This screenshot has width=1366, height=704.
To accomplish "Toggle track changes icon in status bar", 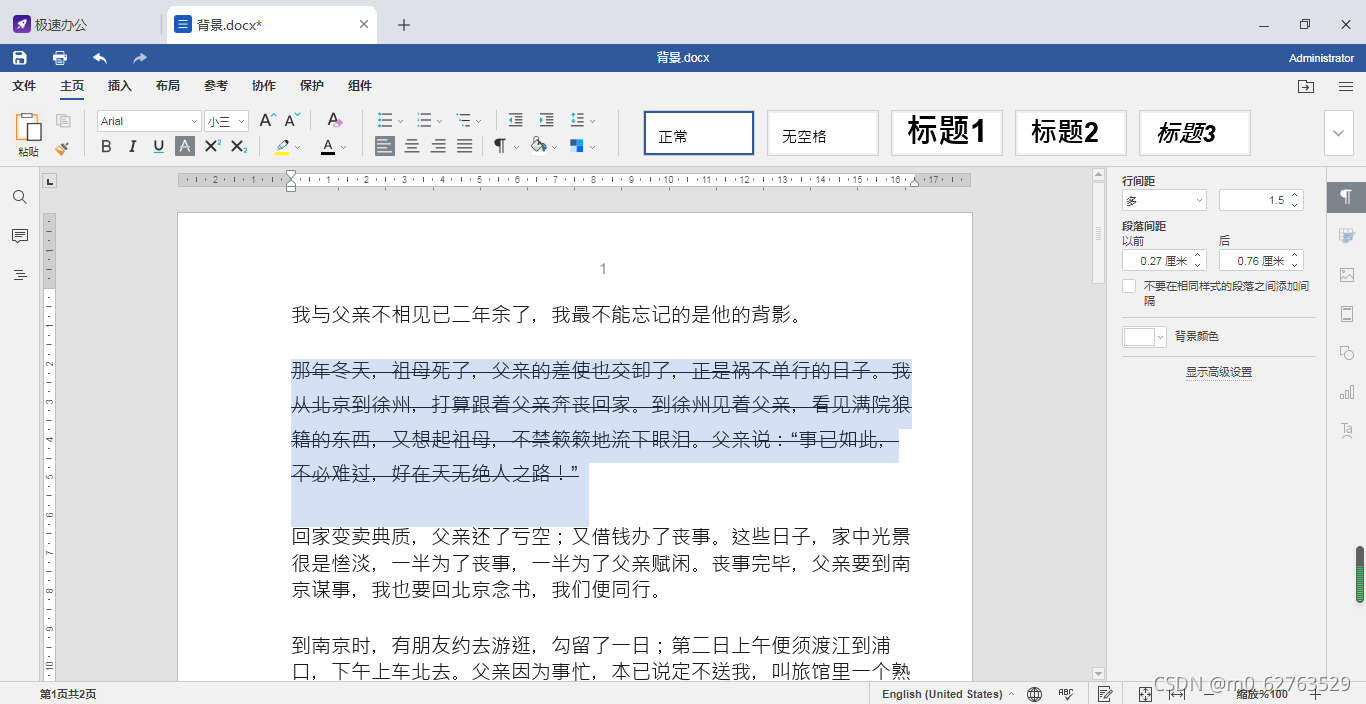I will (x=1105, y=694).
